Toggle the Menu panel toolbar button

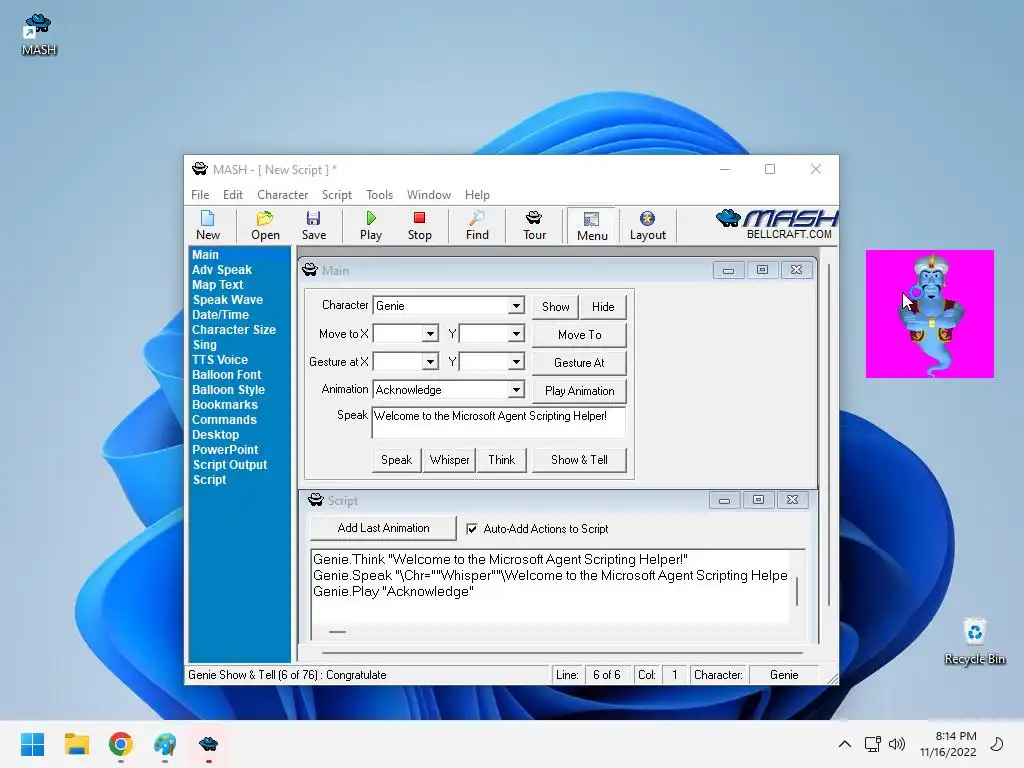[x=592, y=226]
